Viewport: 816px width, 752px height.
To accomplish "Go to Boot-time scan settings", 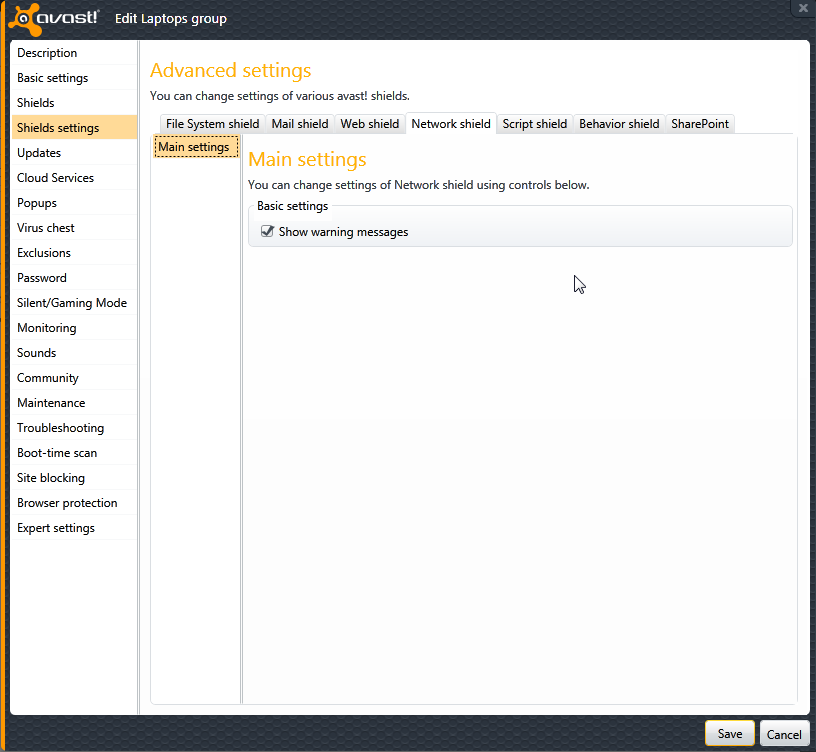I will [73, 452].
